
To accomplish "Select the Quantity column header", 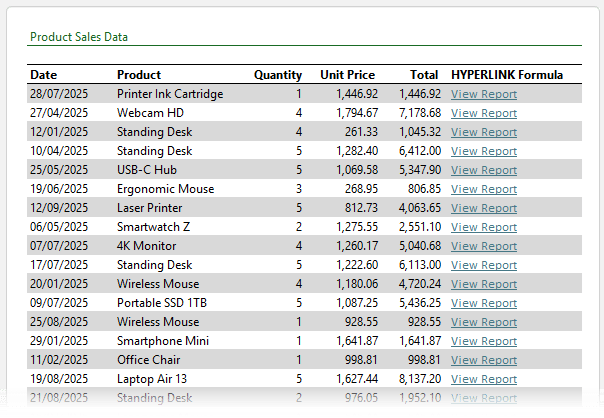I will 278,75.
